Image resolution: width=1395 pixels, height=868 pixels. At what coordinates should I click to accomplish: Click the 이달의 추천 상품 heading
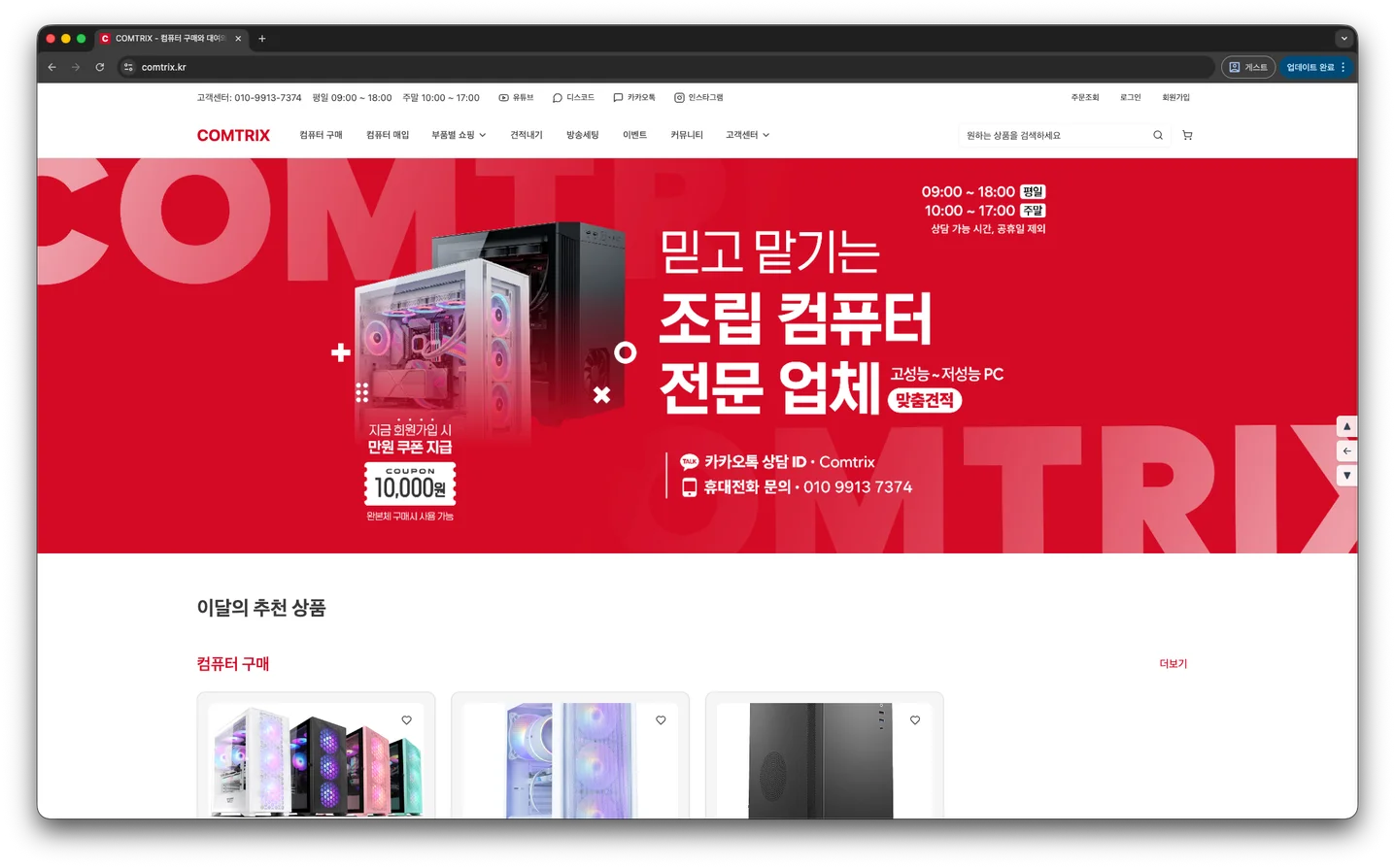click(261, 608)
